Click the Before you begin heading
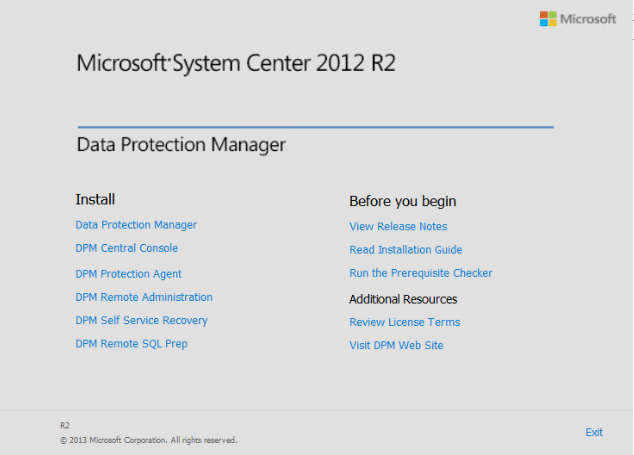Screen dimensions: 634x455 pos(402,201)
